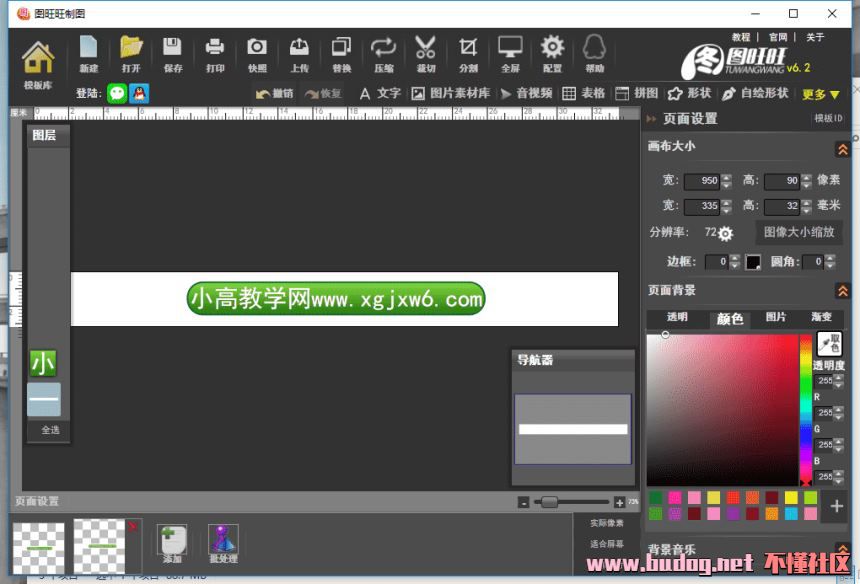Click the rainbow hue slider
This screenshot has width=860, height=584.
(805, 410)
